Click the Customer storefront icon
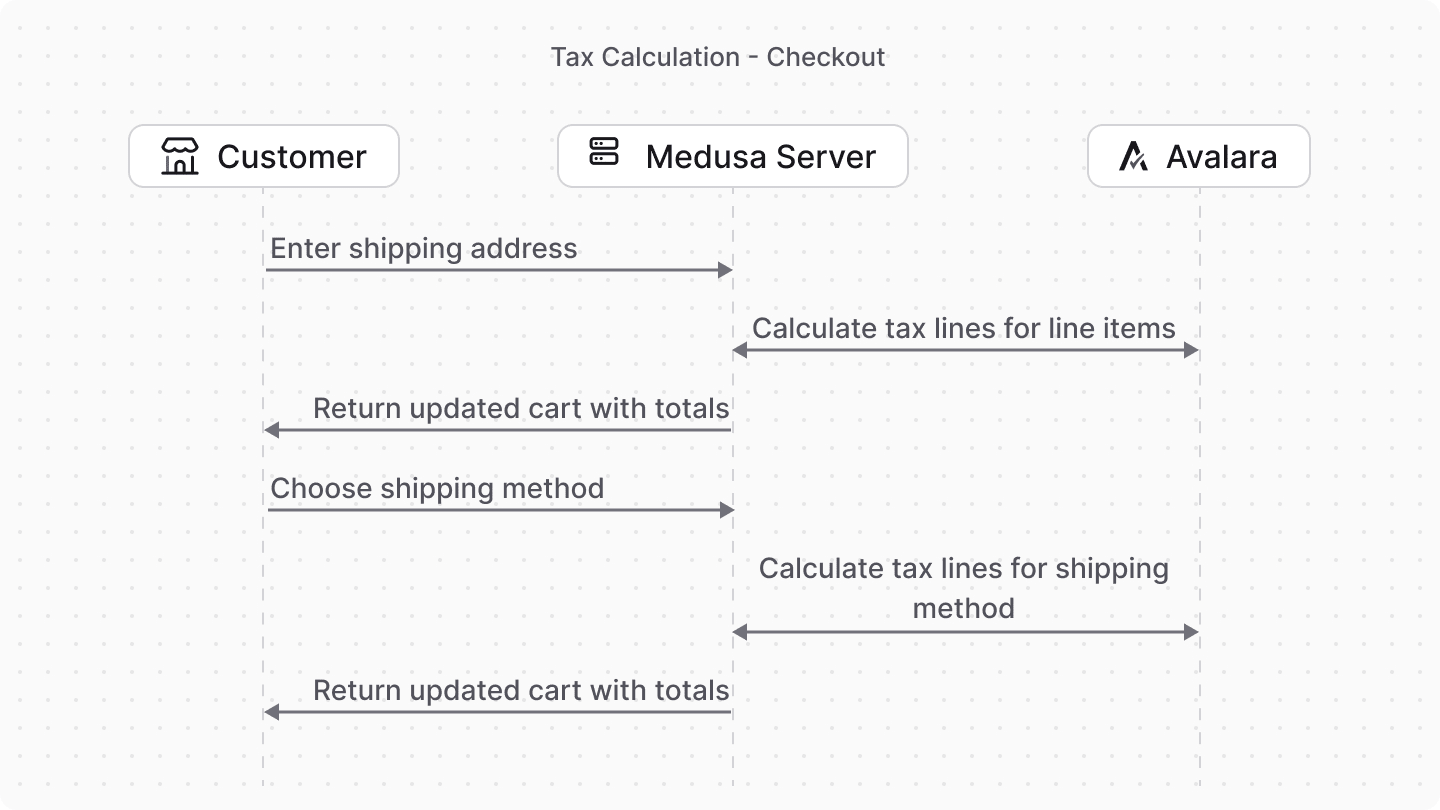The height and width of the screenshot is (810, 1440). (180, 157)
